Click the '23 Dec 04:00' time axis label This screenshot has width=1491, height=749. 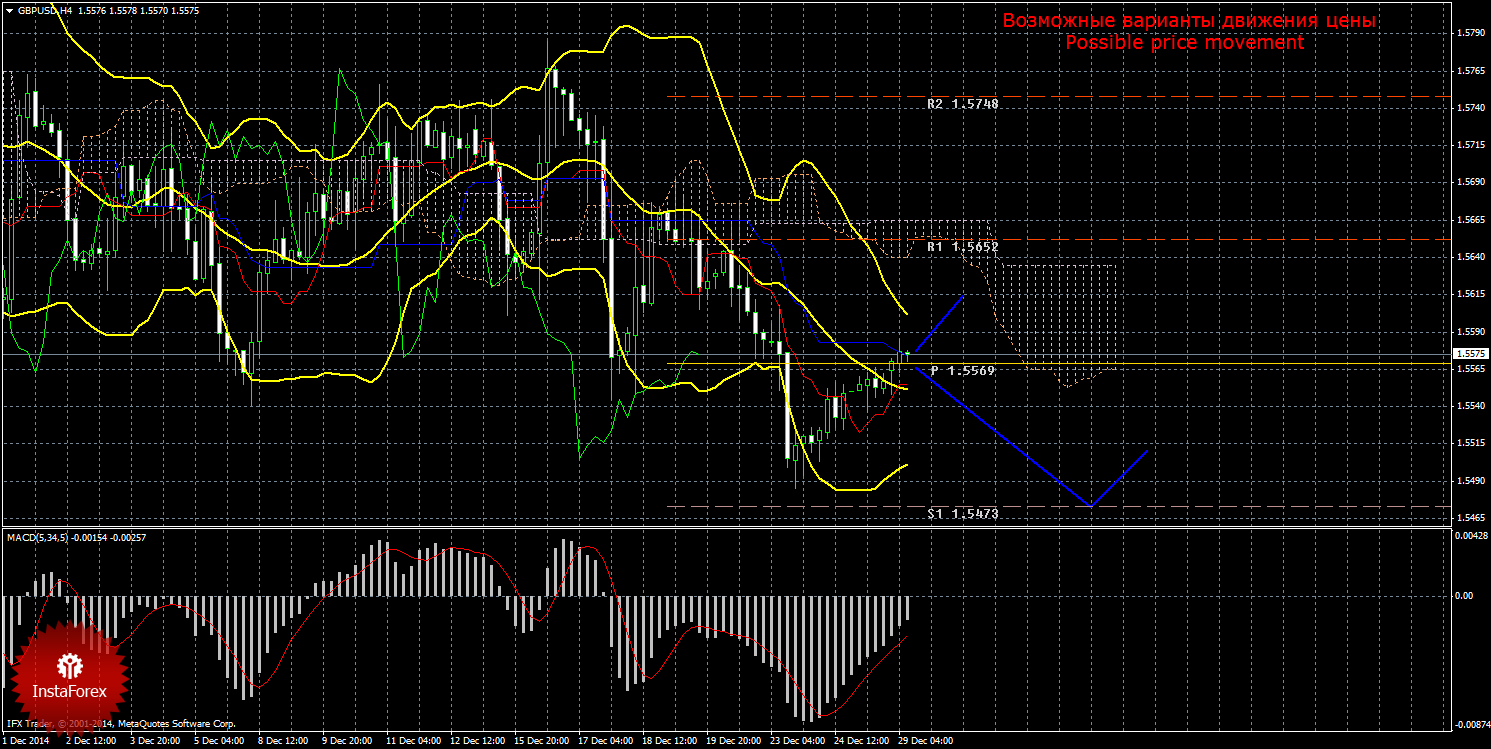pos(797,742)
